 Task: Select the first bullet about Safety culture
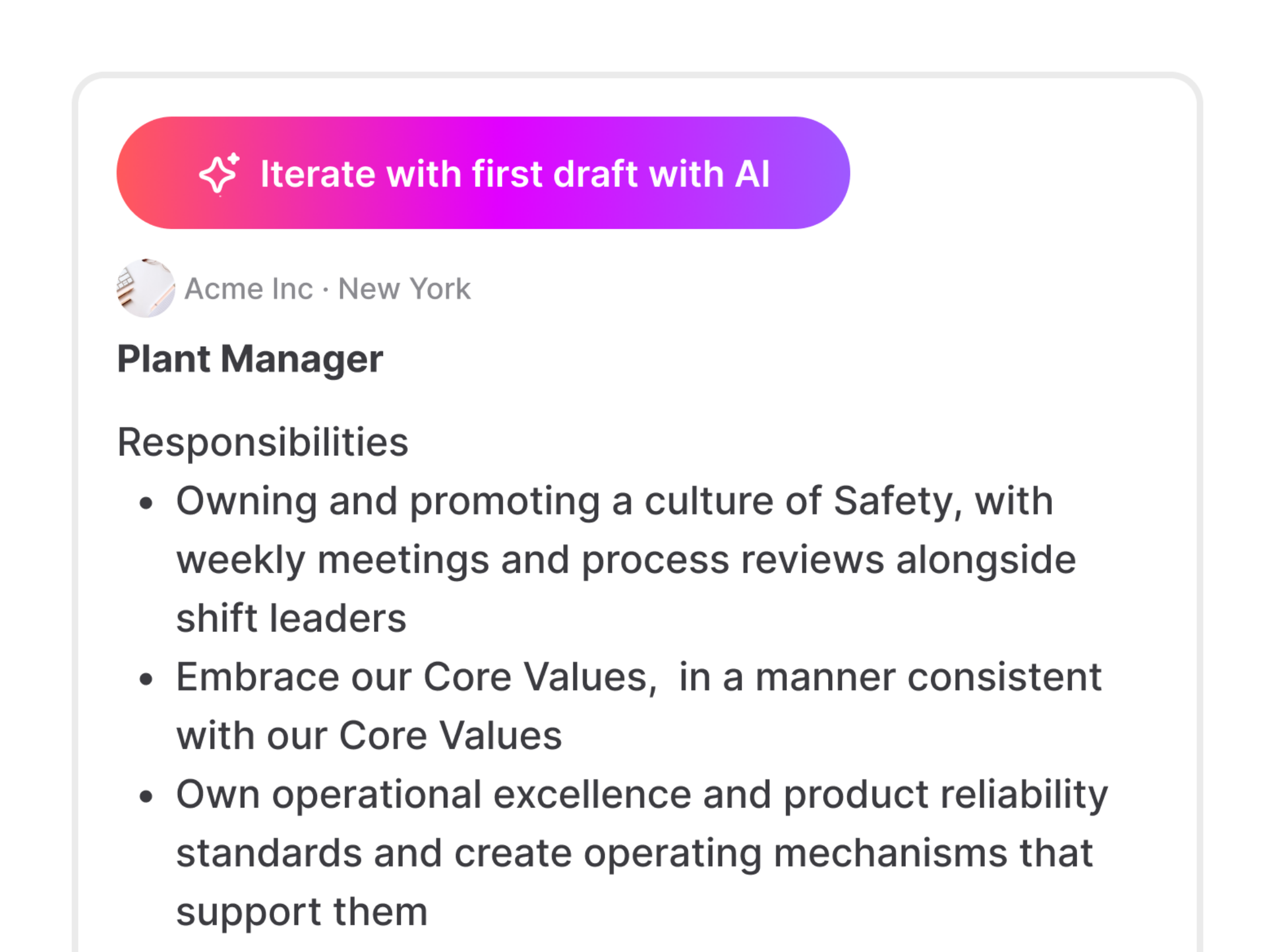(614, 558)
